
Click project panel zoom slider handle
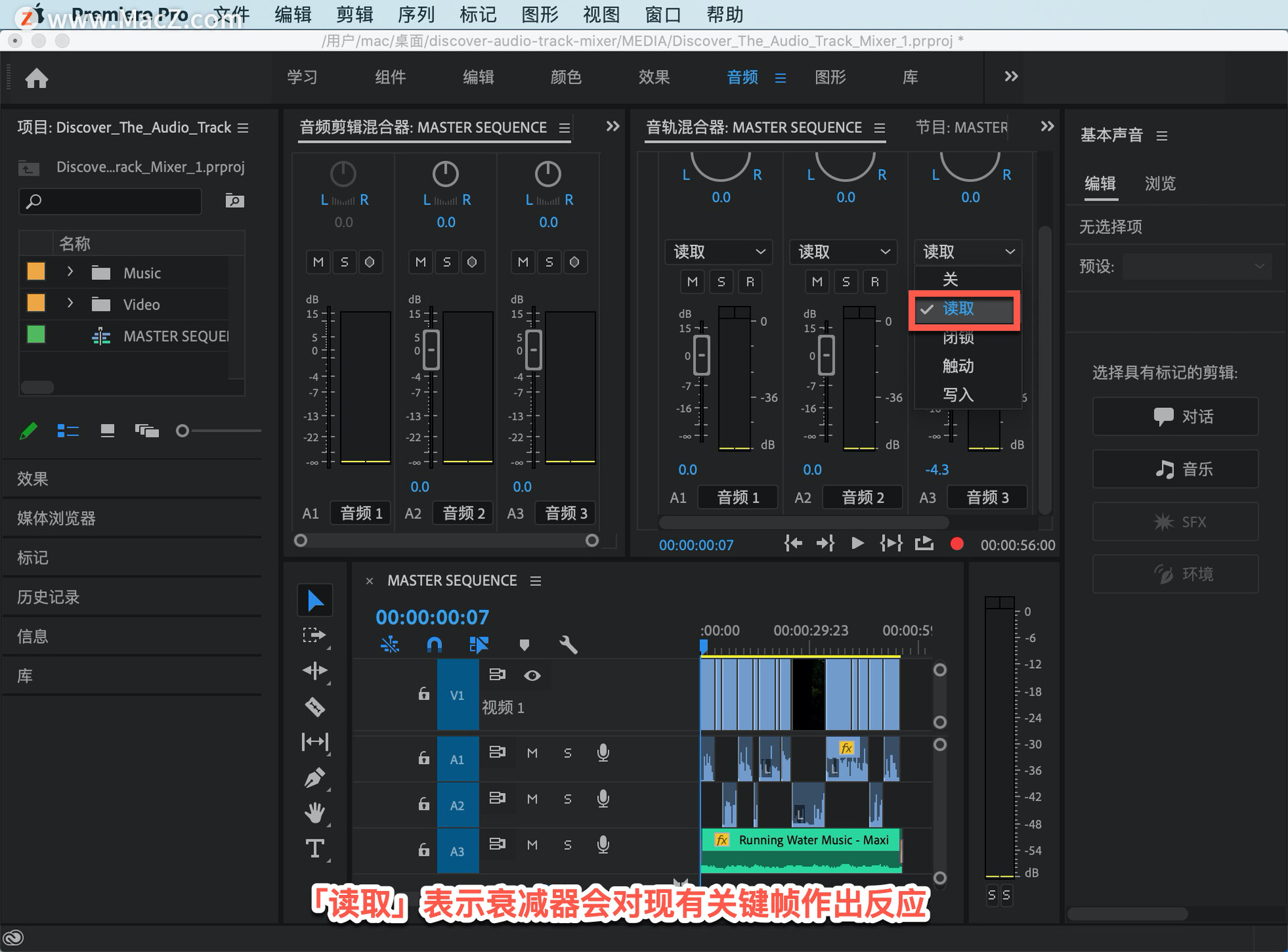tap(182, 431)
